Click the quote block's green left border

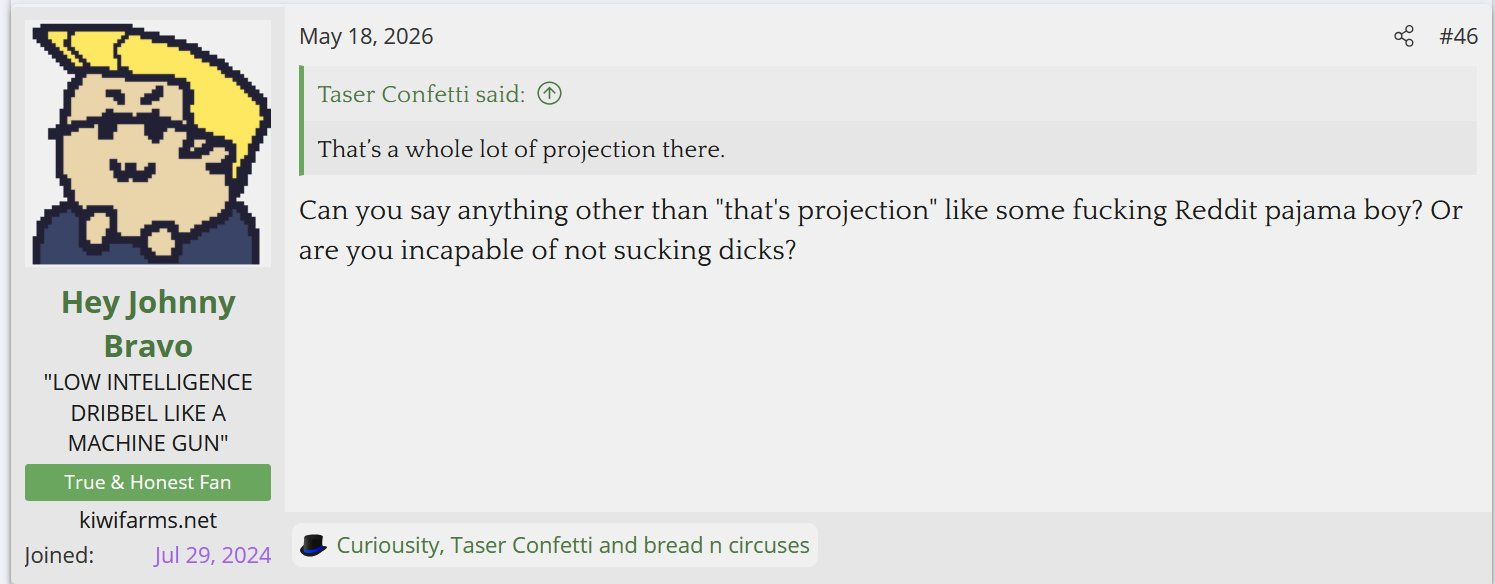(x=301, y=121)
